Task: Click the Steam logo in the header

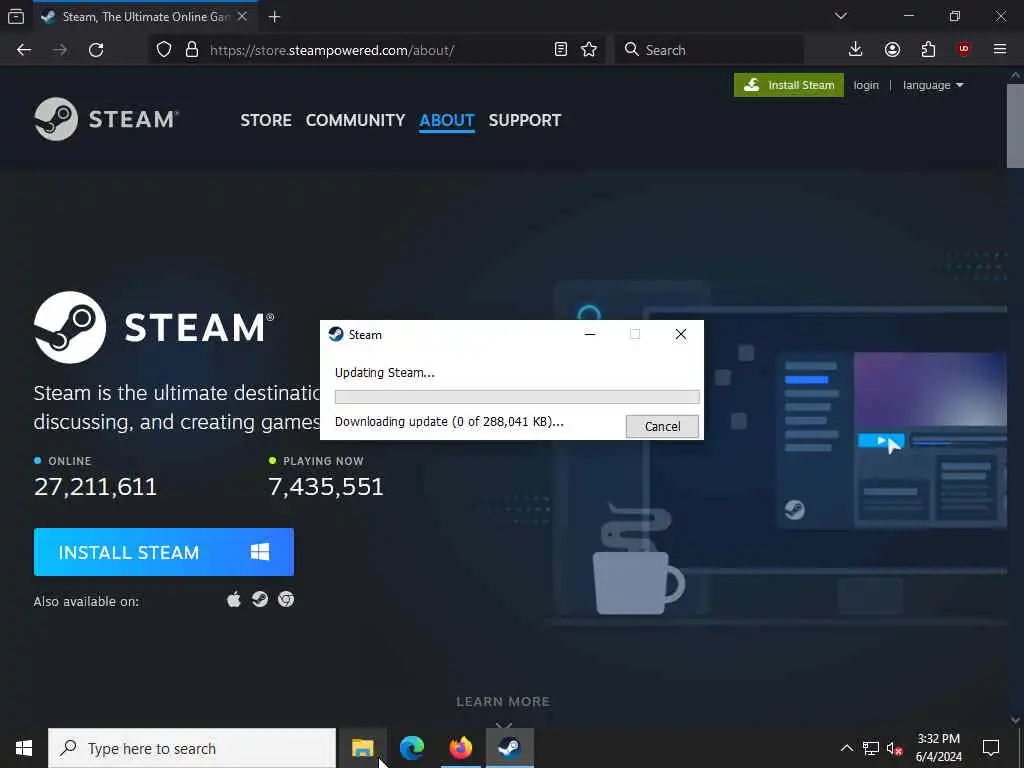Action: point(106,120)
